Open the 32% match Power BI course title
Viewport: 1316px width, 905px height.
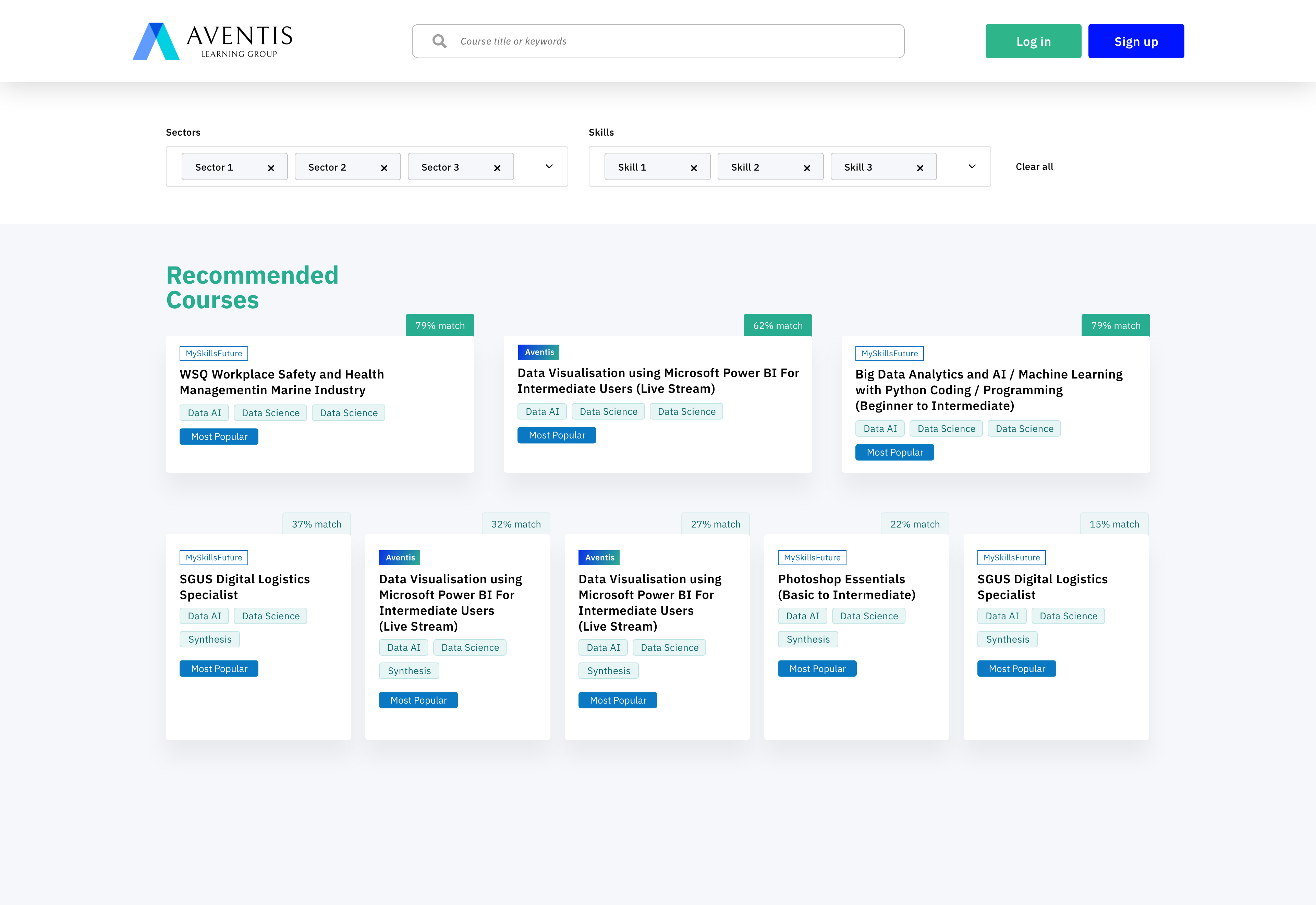(450, 603)
